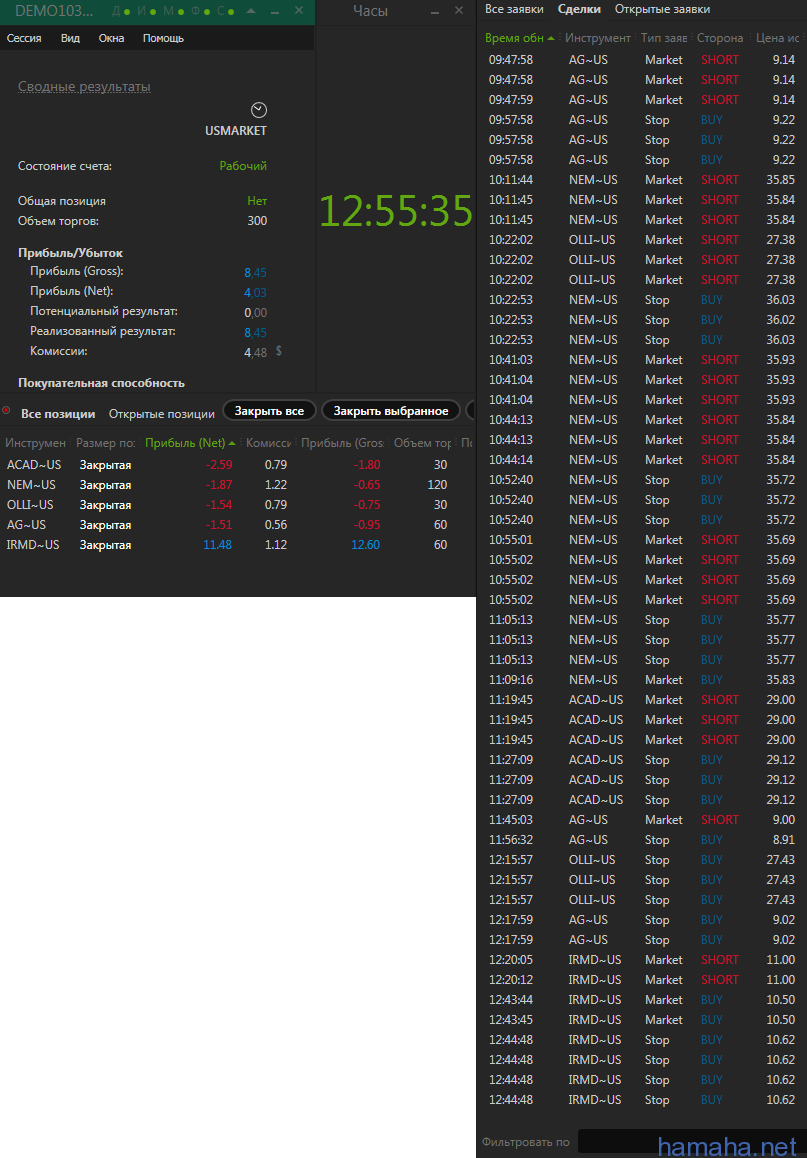Image resolution: width=807 pixels, height=1158 pixels.
Task: Select the 10:55:01 NEM~US Market SHORT trade
Action: coord(642,540)
